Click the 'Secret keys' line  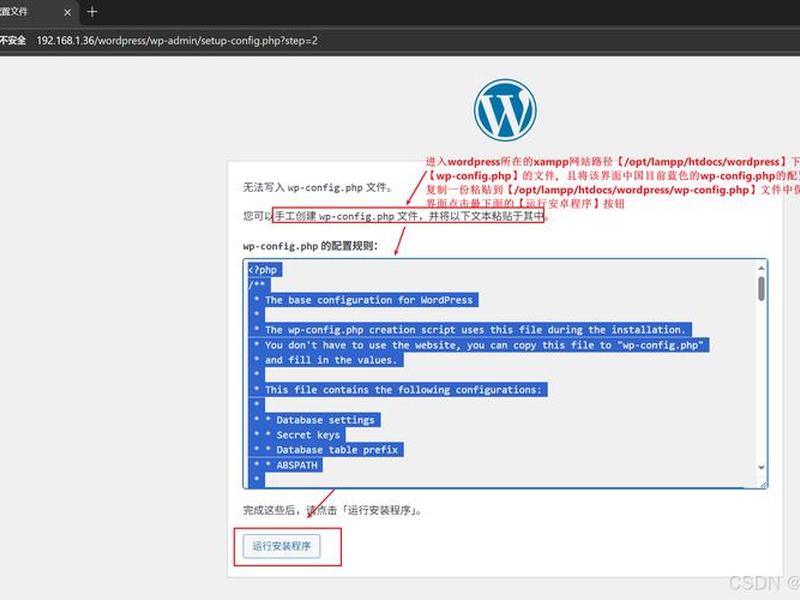tap(308, 435)
